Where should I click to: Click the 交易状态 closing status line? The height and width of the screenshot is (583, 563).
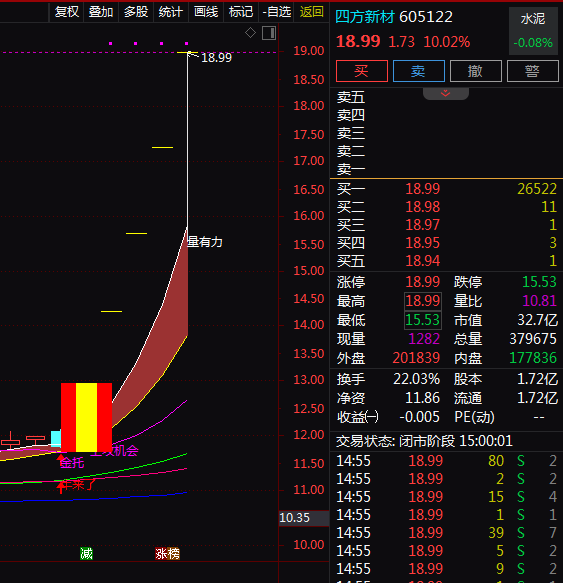[424, 441]
